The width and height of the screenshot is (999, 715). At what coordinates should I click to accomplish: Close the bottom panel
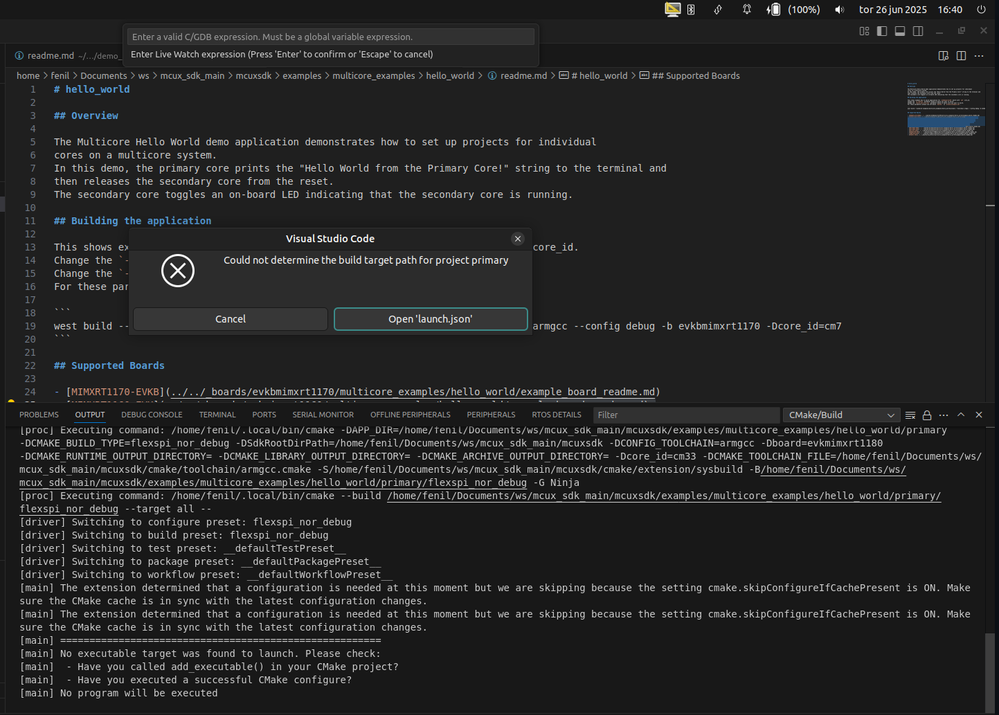pos(979,415)
